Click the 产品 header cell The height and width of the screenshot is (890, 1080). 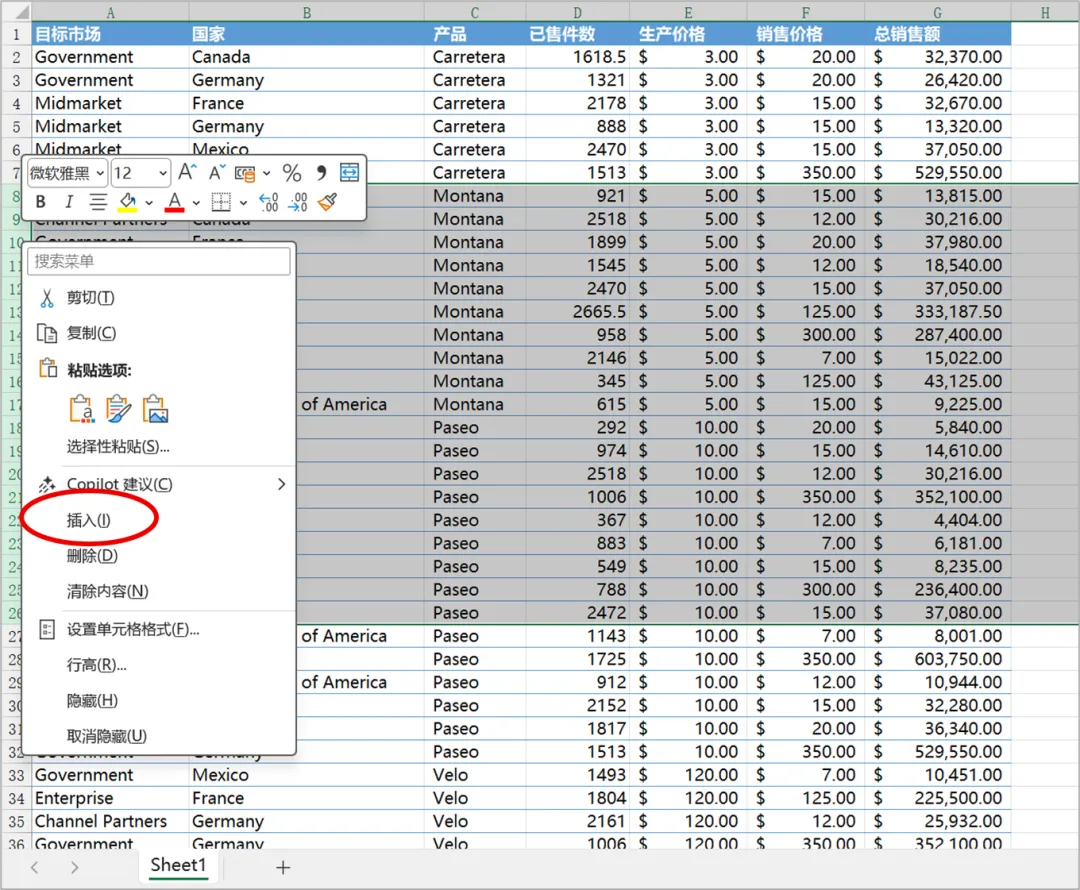click(475, 34)
